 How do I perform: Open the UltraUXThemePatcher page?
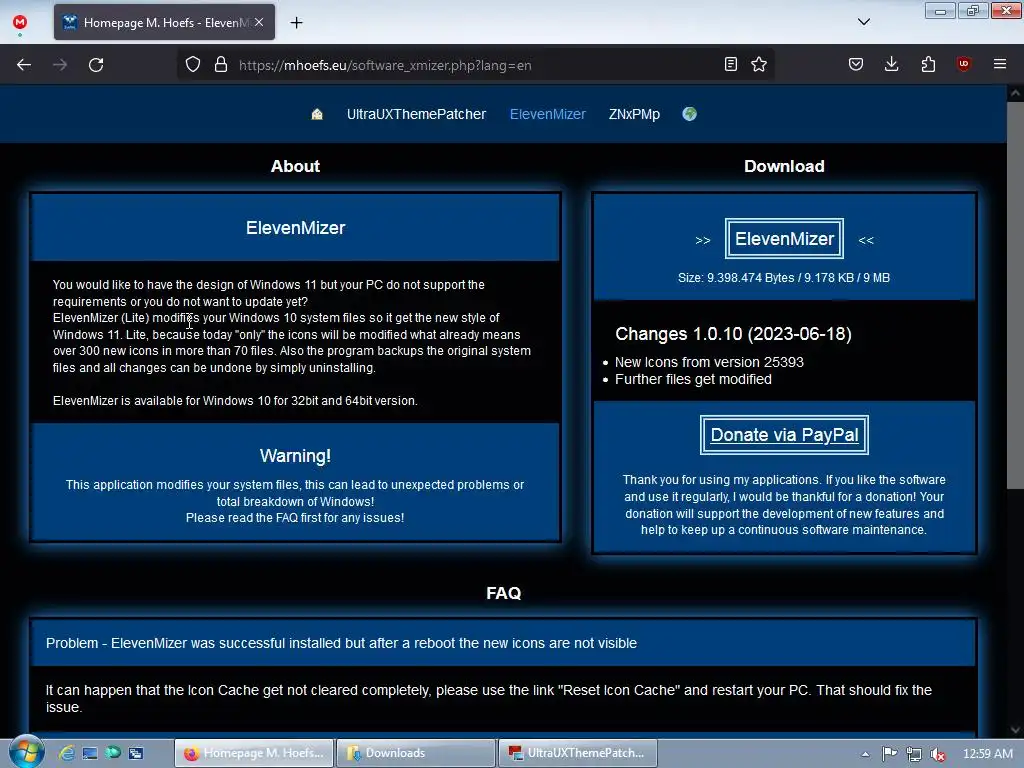pyautogui.click(x=417, y=114)
